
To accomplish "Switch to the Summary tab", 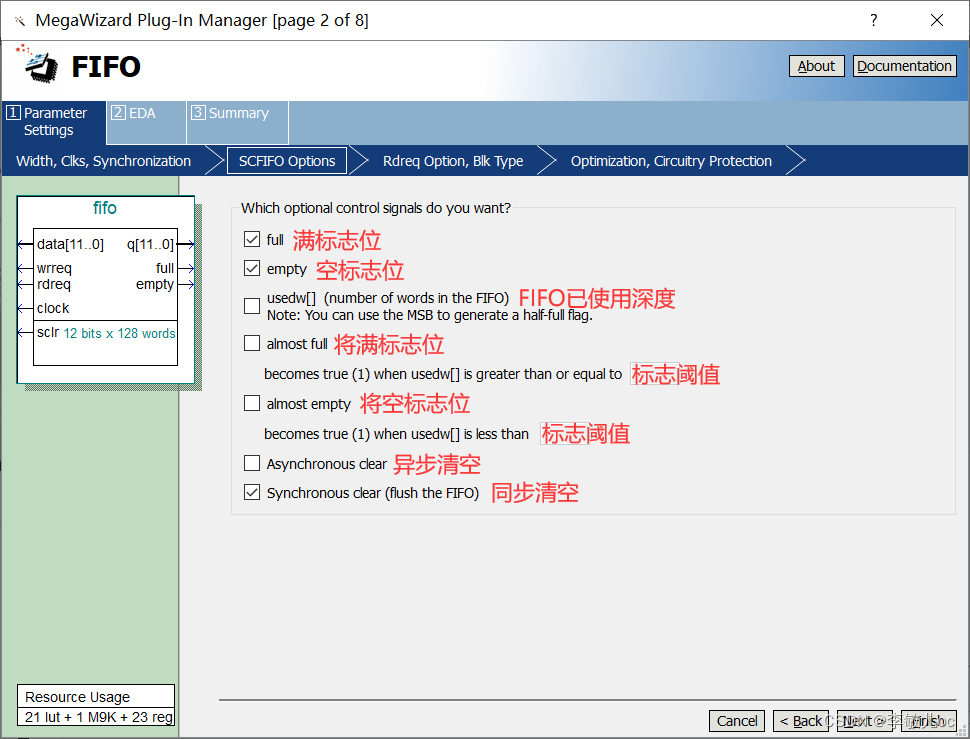I will pyautogui.click(x=238, y=122).
